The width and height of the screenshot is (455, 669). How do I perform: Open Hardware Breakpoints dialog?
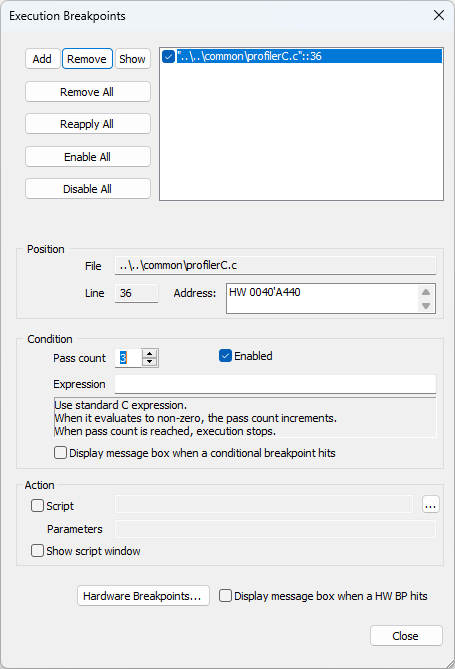tap(143, 596)
